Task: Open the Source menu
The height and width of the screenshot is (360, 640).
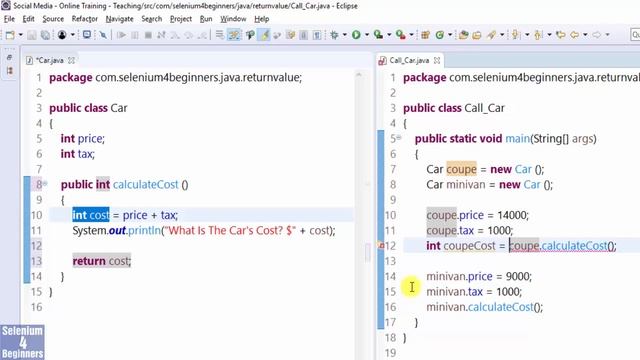Action: click(53, 19)
